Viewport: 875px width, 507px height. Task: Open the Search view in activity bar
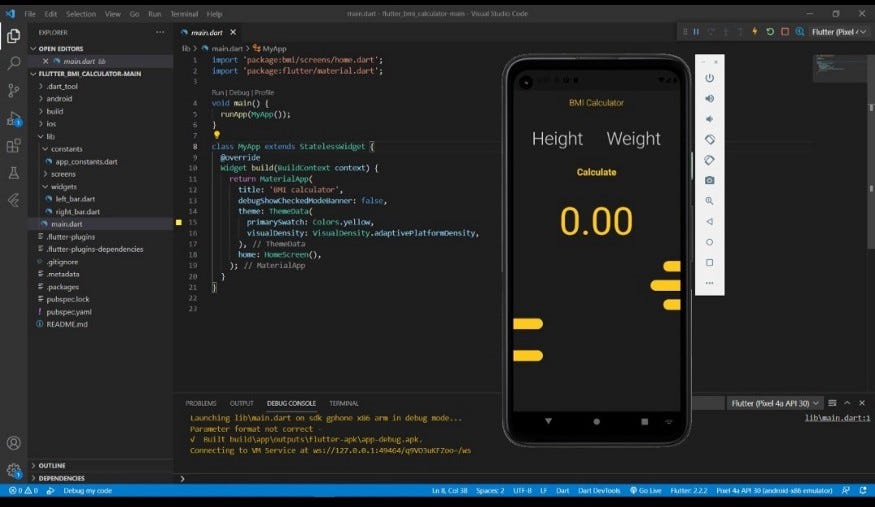coord(13,62)
